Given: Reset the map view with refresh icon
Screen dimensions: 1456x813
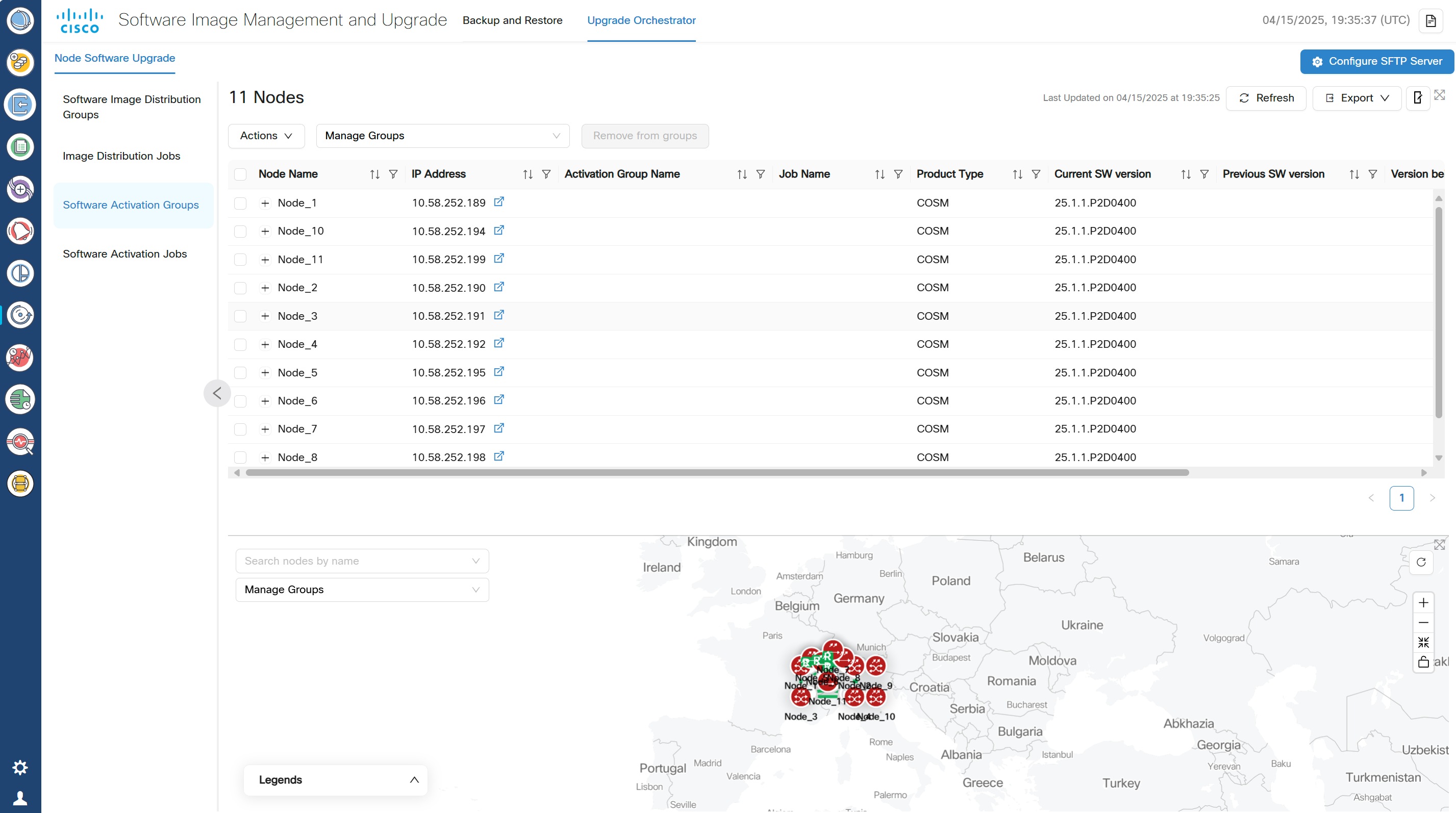Looking at the screenshot, I should pyautogui.click(x=1421, y=562).
